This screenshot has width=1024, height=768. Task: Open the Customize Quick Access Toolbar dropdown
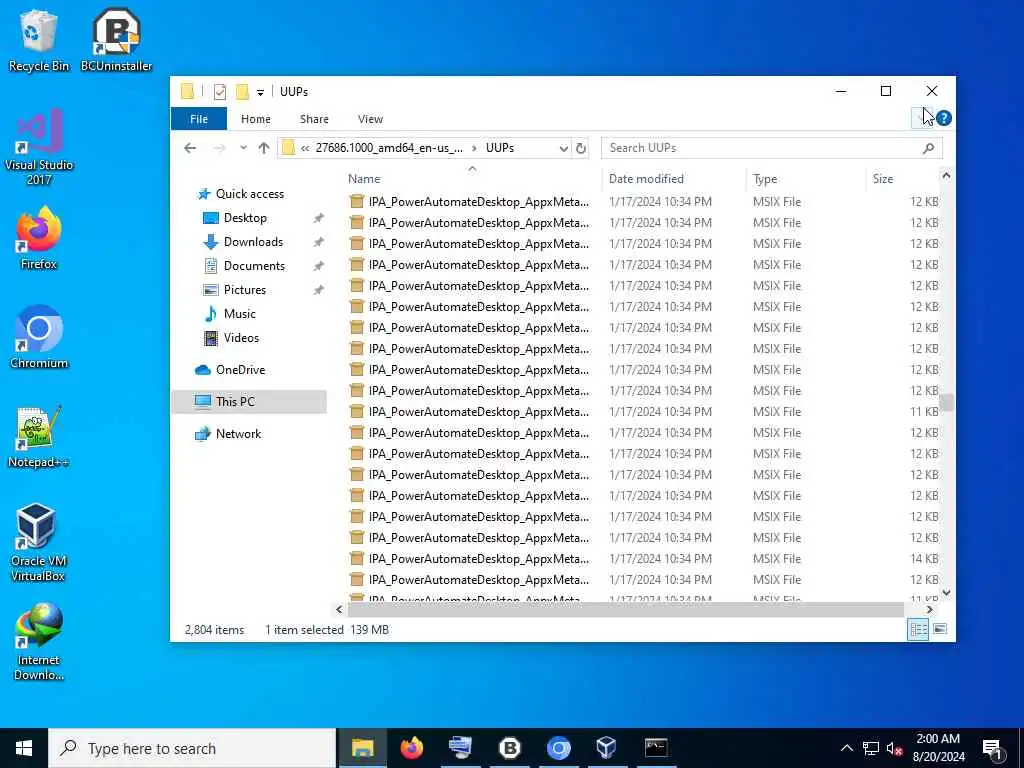click(260, 93)
